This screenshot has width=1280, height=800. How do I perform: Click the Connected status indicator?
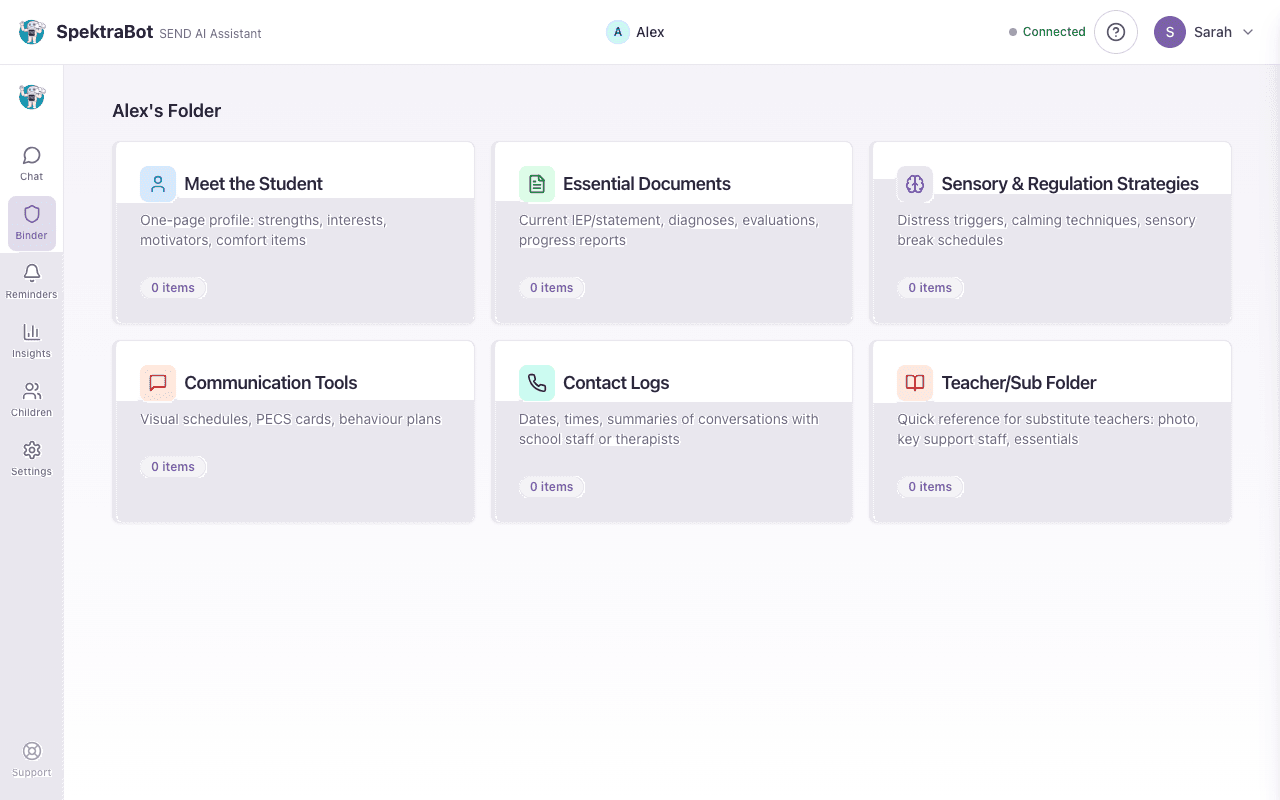(x=1047, y=32)
